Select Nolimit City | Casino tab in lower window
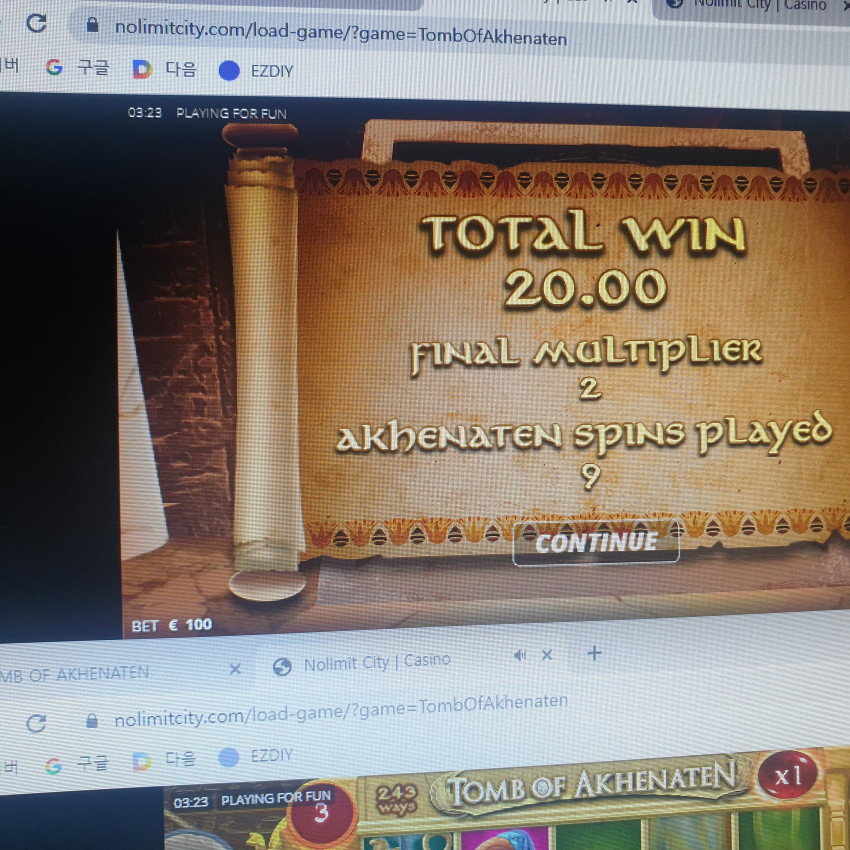 [376, 662]
